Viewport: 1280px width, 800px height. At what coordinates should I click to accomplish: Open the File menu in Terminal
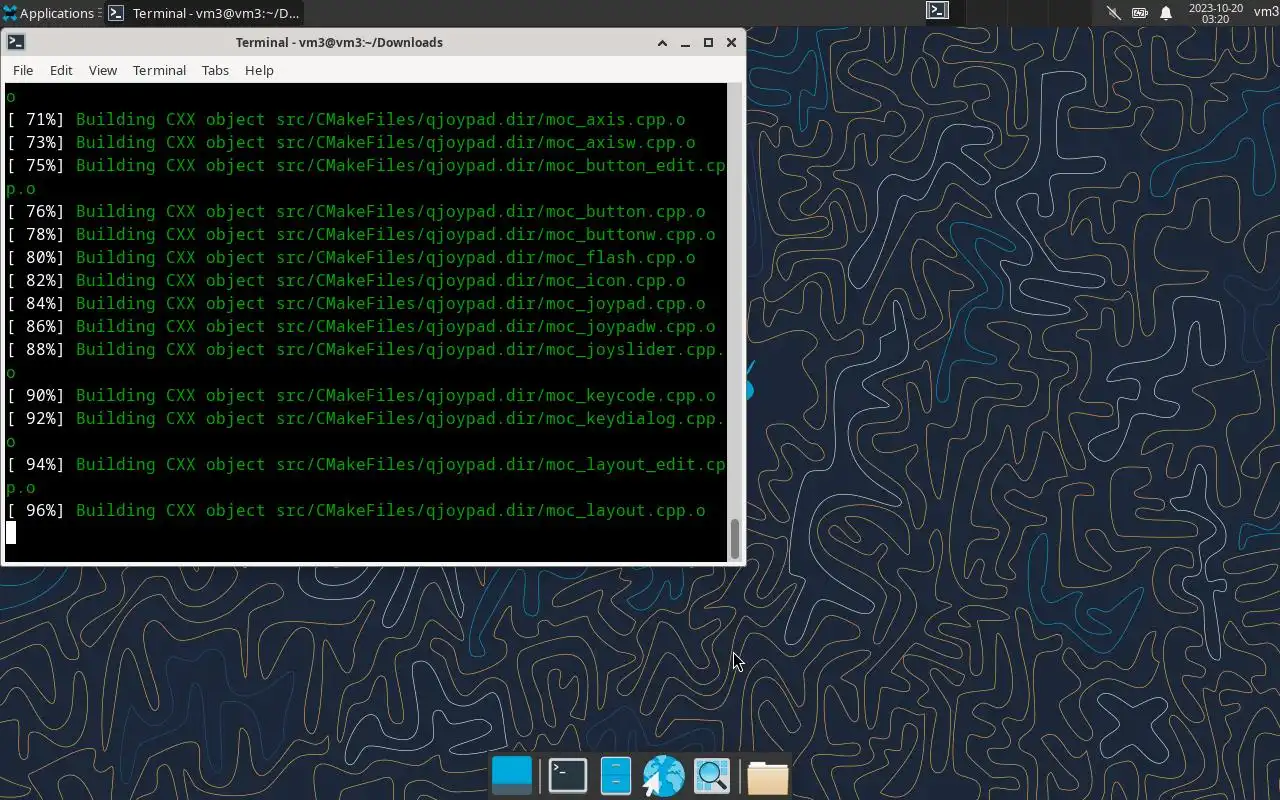click(23, 70)
